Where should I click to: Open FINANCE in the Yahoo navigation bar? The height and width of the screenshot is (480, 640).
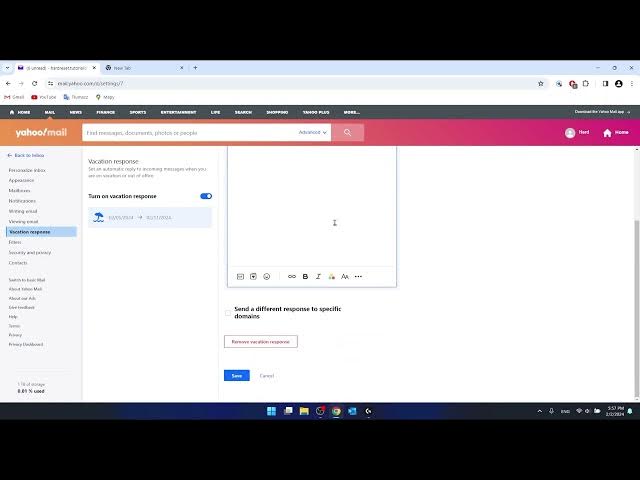(x=106, y=112)
